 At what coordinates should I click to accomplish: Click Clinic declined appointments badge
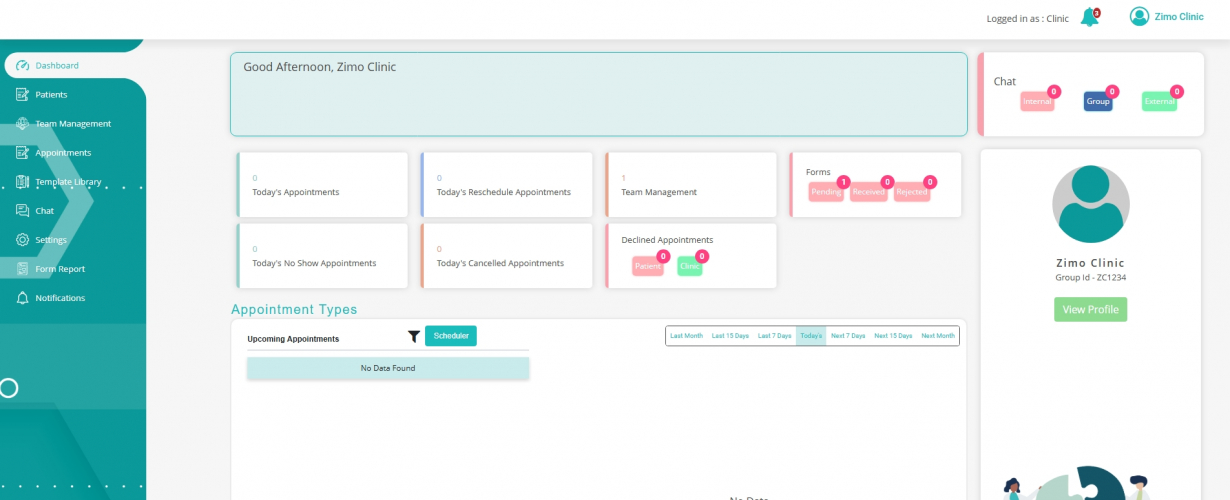tap(690, 266)
